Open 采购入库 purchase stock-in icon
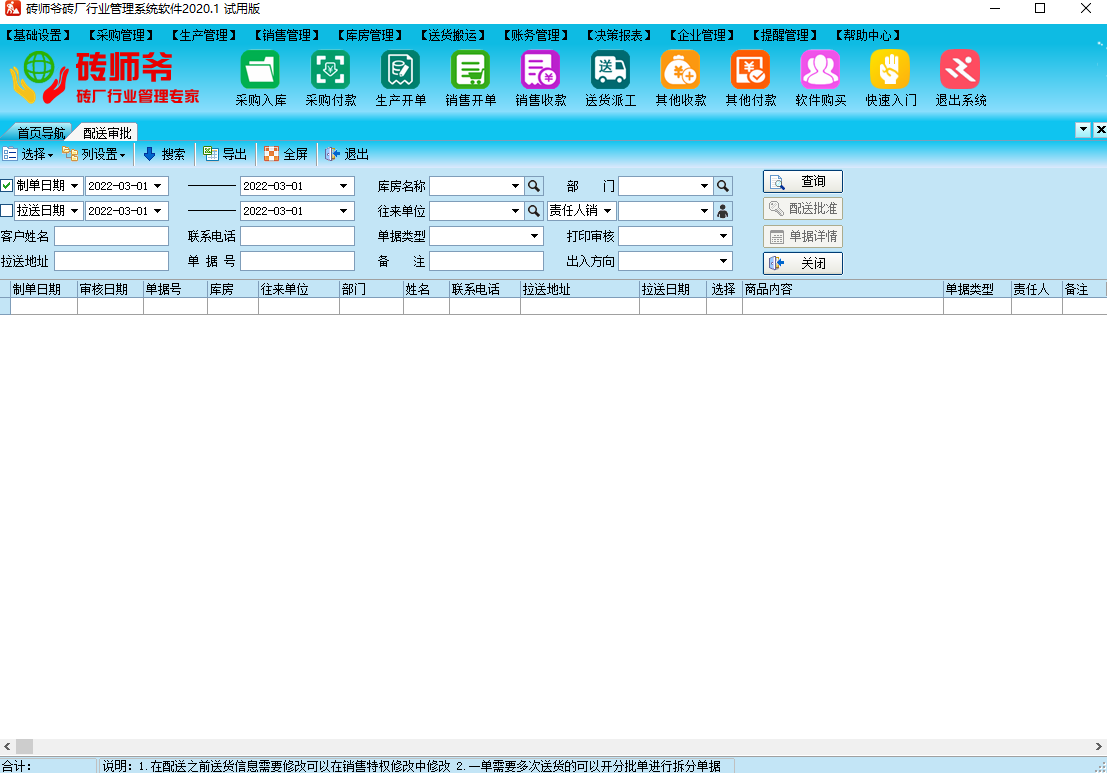The height and width of the screenshot is (773, 1107). click(x=261, y=78)
